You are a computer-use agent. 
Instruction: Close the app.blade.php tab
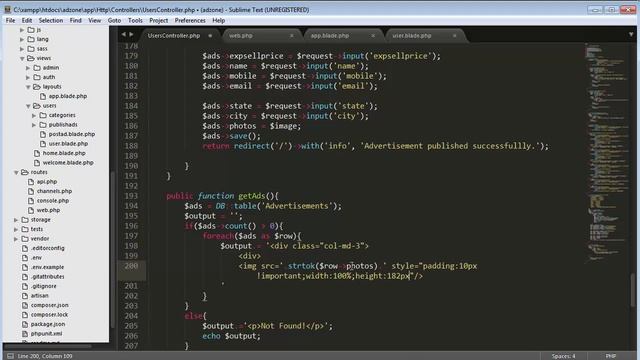(373, 36)
